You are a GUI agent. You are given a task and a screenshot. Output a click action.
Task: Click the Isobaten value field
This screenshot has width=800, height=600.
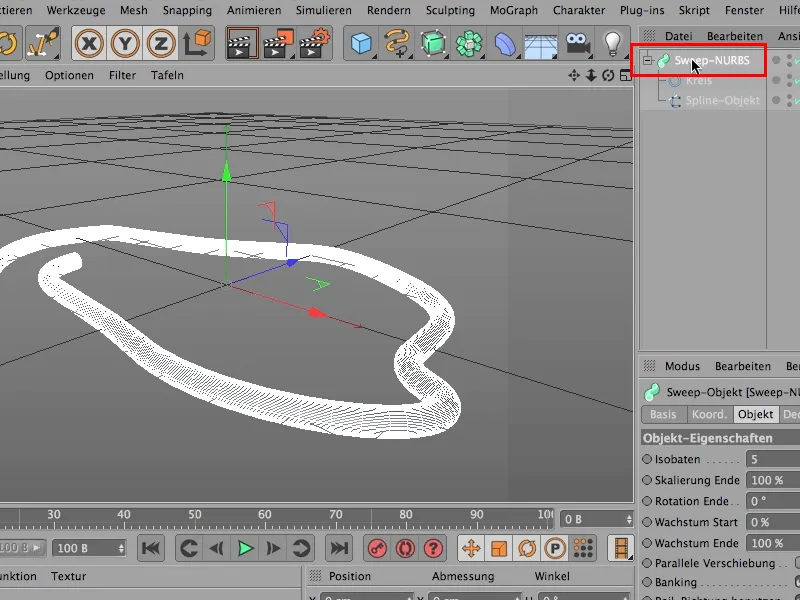pyautogui.click(x=773, y=459)
